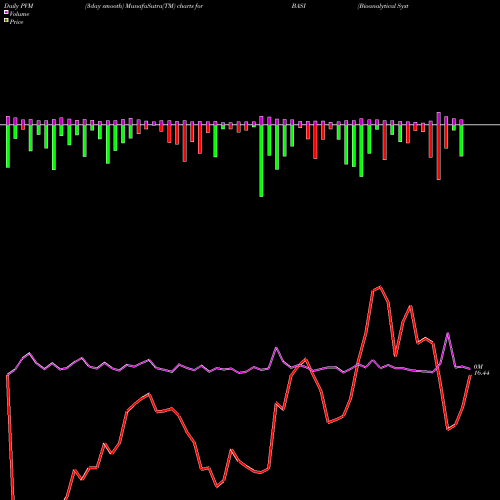Select the 'Price' legend label
The height and width of the screenshot is (500, 500).
(16, 22)
